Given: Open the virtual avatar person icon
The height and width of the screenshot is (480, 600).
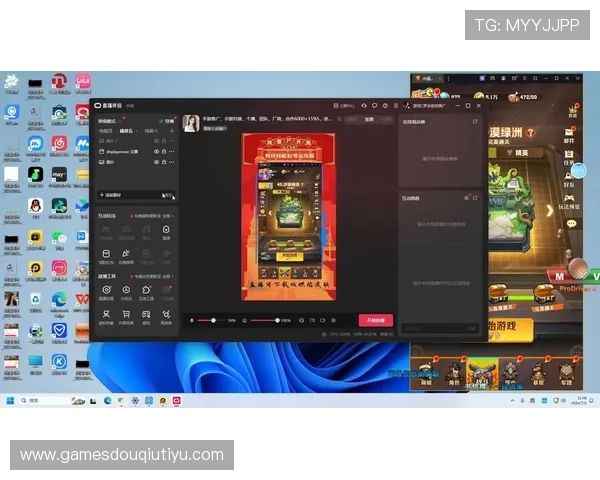Looking at the screenshot, I should (106, 314).
